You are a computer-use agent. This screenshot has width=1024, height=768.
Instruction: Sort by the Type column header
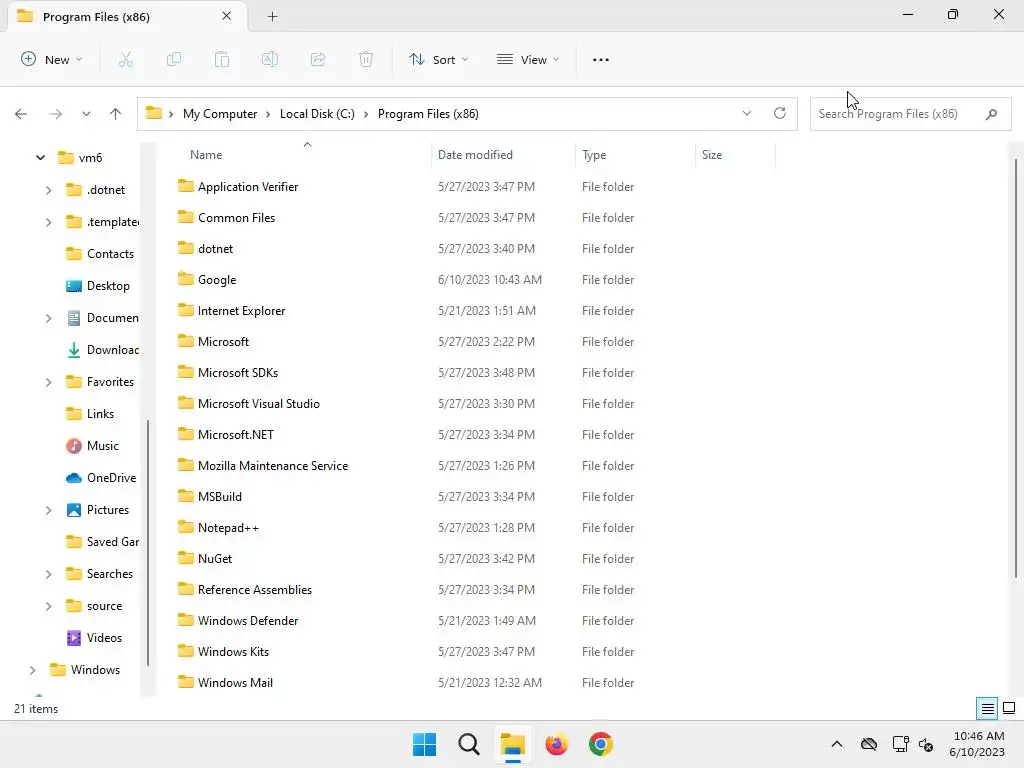594,155
